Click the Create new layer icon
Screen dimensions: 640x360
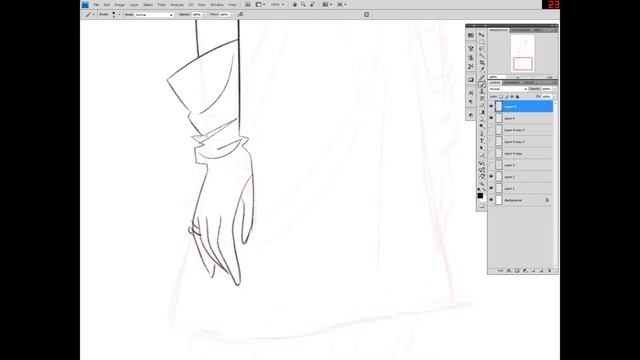tap(541, 270)
